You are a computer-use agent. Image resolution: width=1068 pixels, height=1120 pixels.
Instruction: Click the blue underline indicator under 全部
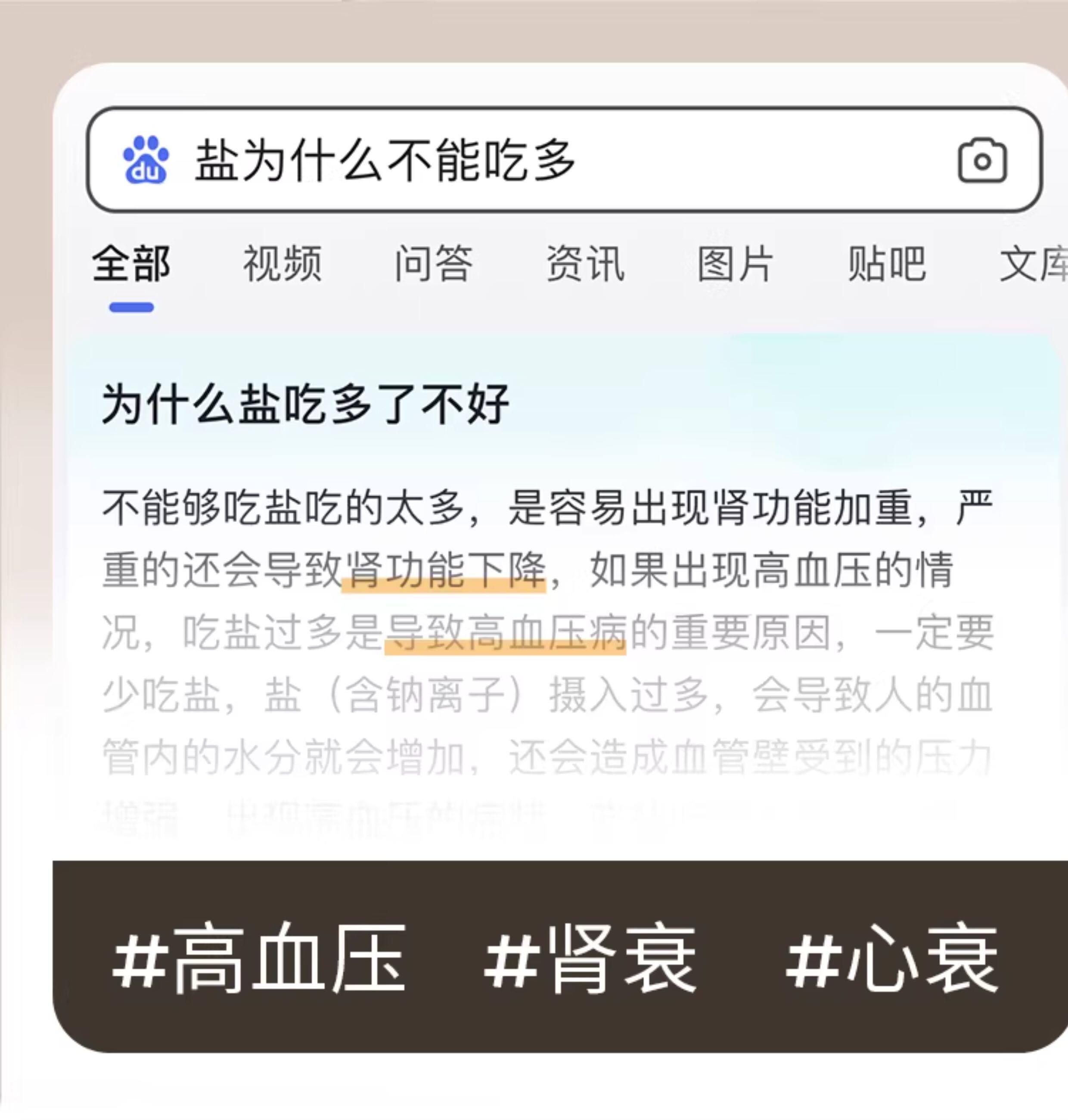point(131,308)
